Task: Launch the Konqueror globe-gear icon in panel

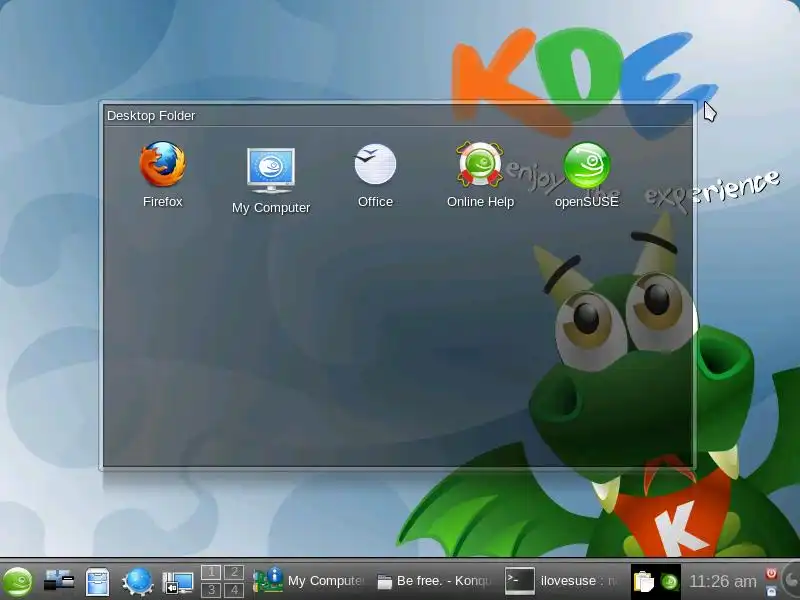Action: 138,582
